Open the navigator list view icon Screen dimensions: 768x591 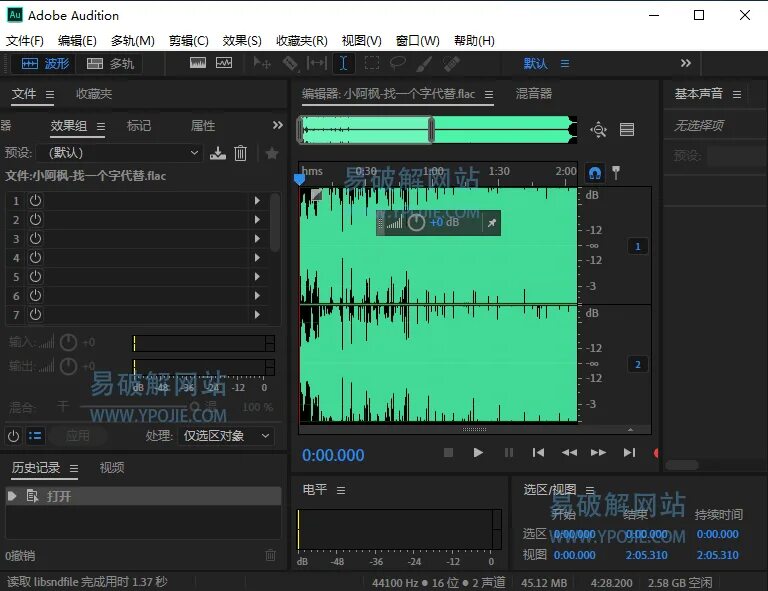point(627,130)
